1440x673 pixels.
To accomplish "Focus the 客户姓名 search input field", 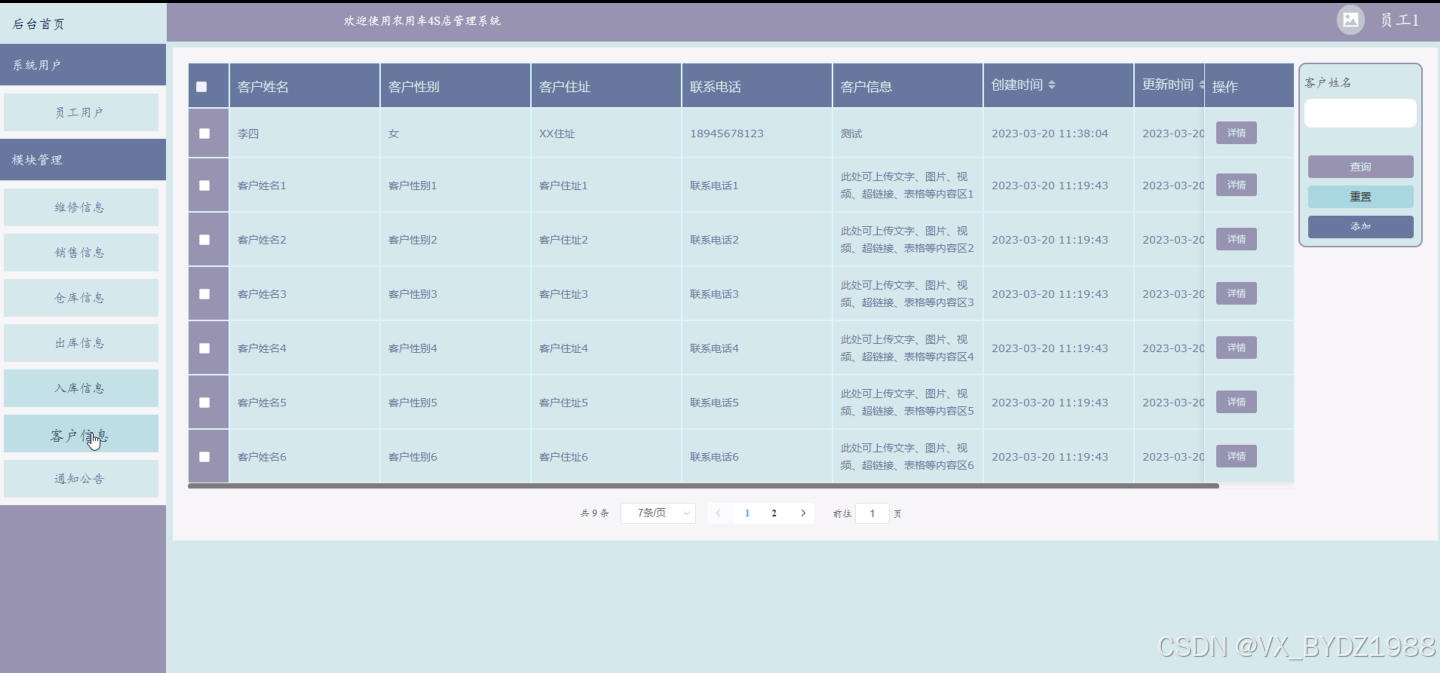I will [x=1360, y=113].
